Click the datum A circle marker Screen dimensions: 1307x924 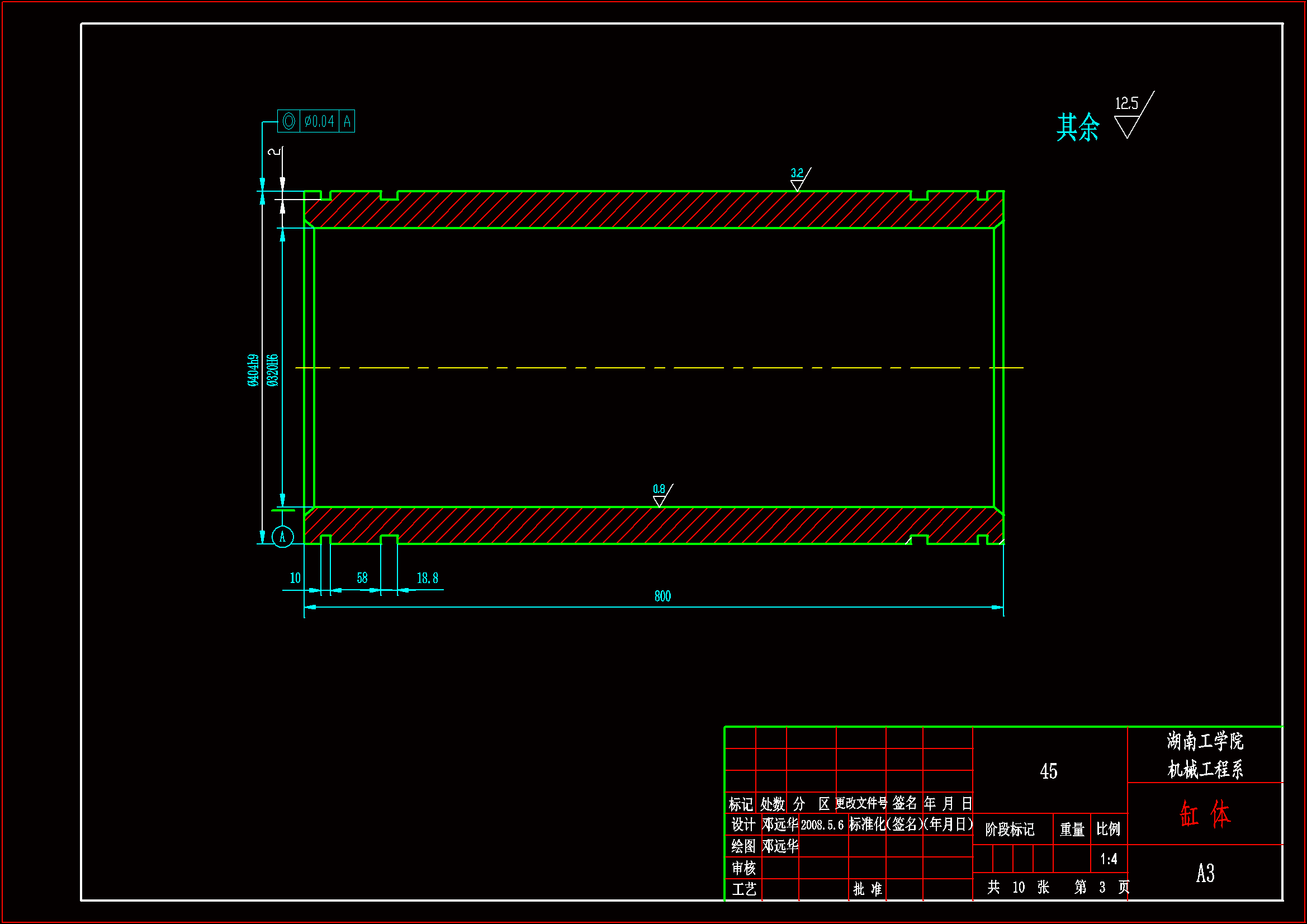pyautogui.click(x=282, y=537)
